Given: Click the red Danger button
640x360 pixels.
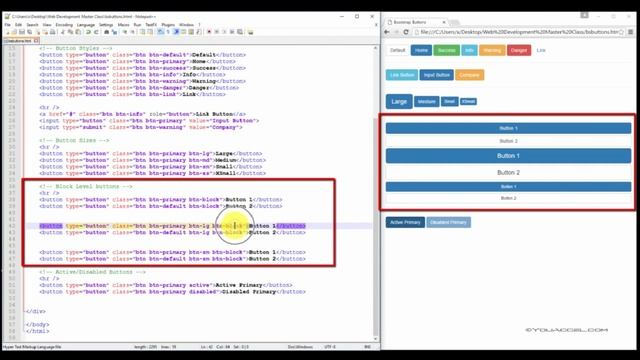Looking at the screenshot, I should (x=519, y=50).
